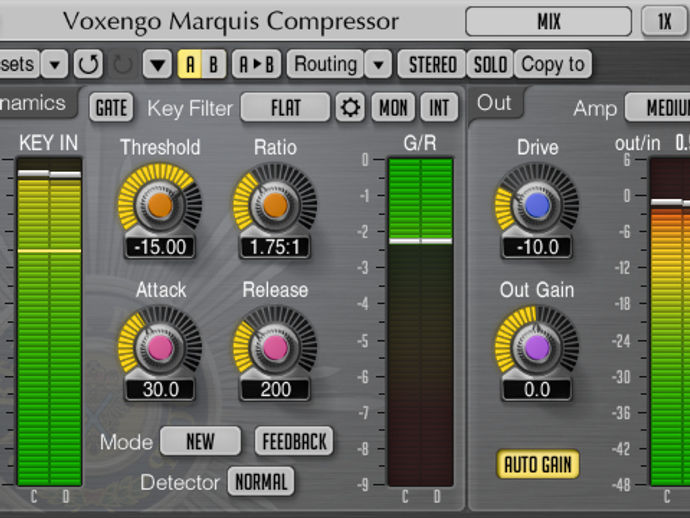Click the Threshold value -15.00
This screenshot has height=518, width=690.
coord(160,247)
